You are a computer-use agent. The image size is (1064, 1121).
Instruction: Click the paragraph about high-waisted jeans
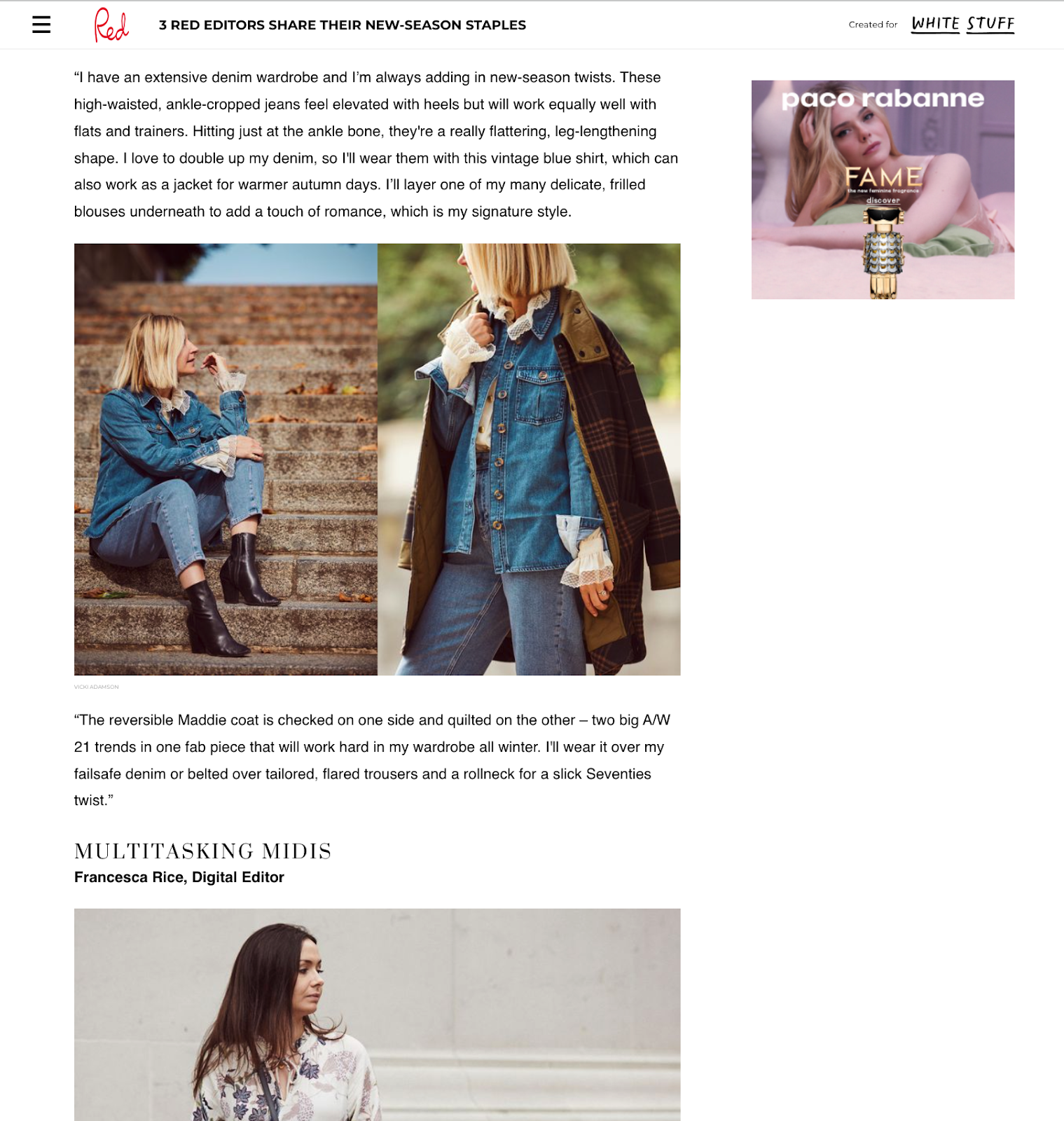[376, 144]
